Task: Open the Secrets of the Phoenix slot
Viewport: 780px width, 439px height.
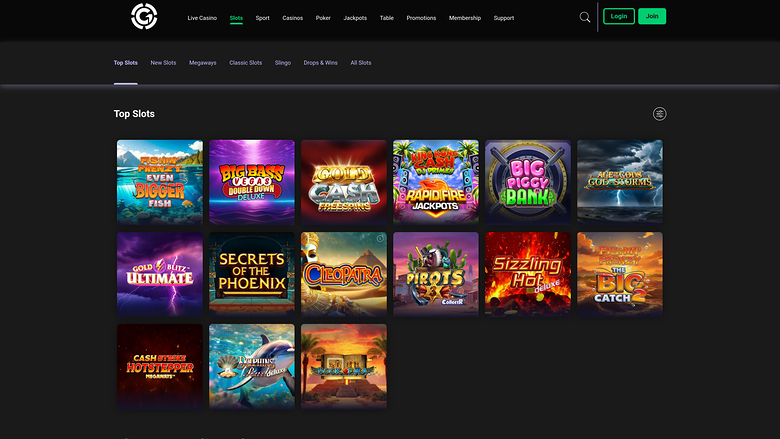Action: pyautogui.click(x=252, y=274)
